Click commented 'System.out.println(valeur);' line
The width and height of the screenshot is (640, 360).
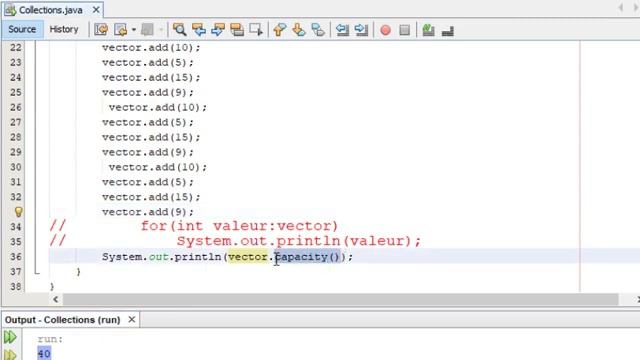pyautogui.click(x=298, y=241)
